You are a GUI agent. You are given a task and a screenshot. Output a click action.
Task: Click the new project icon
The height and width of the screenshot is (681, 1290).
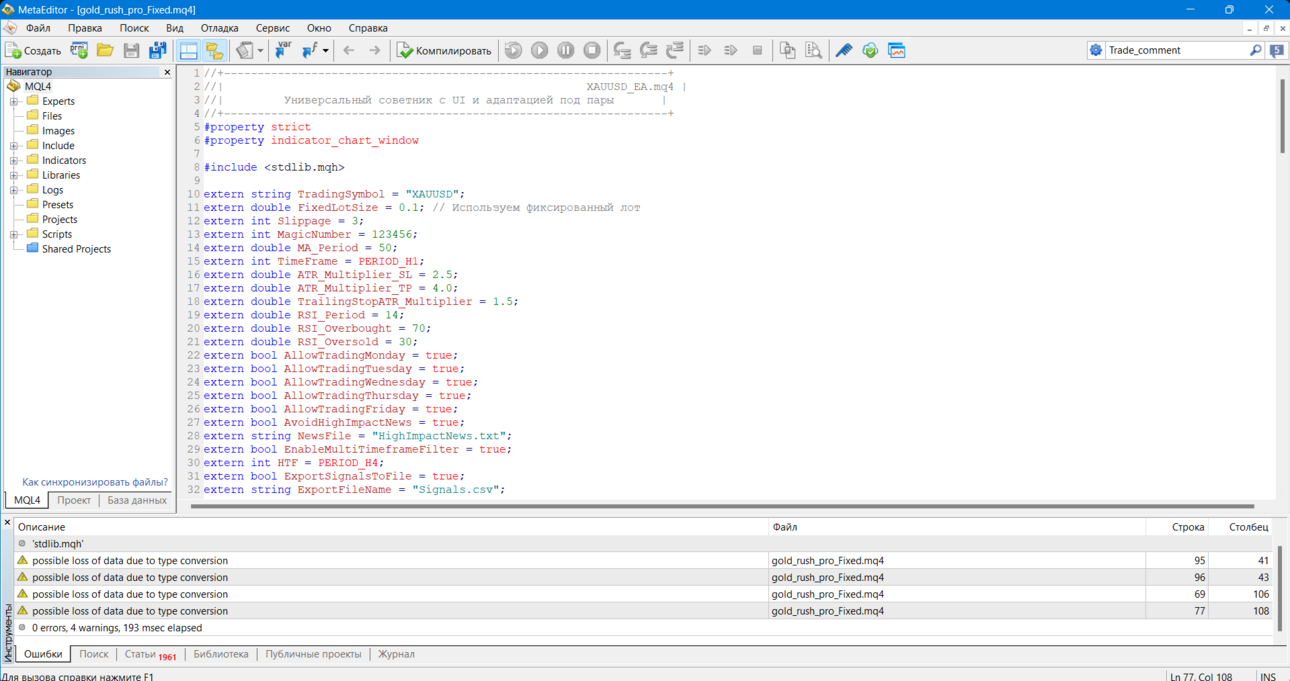(x=79, y=50)
